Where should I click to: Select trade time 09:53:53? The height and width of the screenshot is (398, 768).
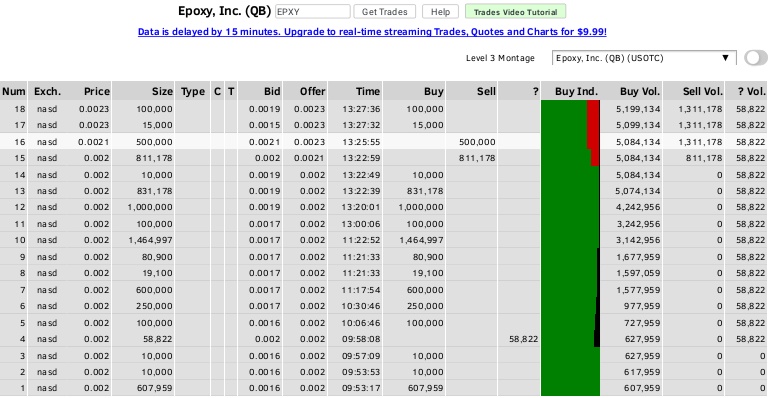pos(361,372)
